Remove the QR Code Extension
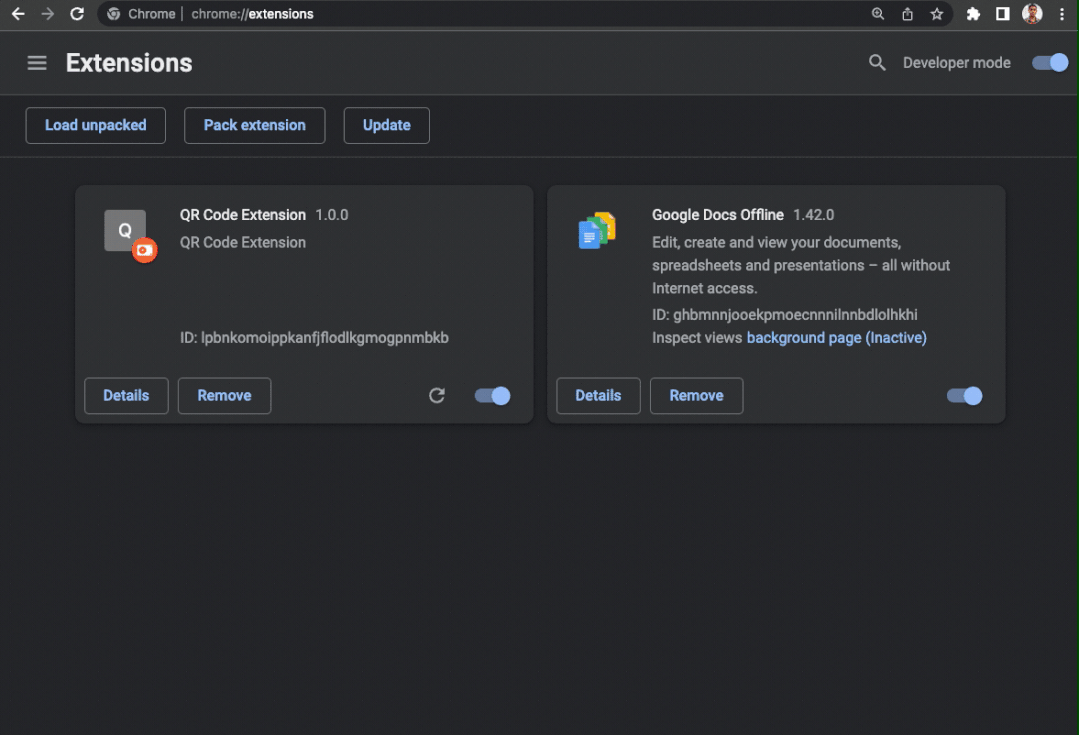1079x735 pixels. coord(224,396)
